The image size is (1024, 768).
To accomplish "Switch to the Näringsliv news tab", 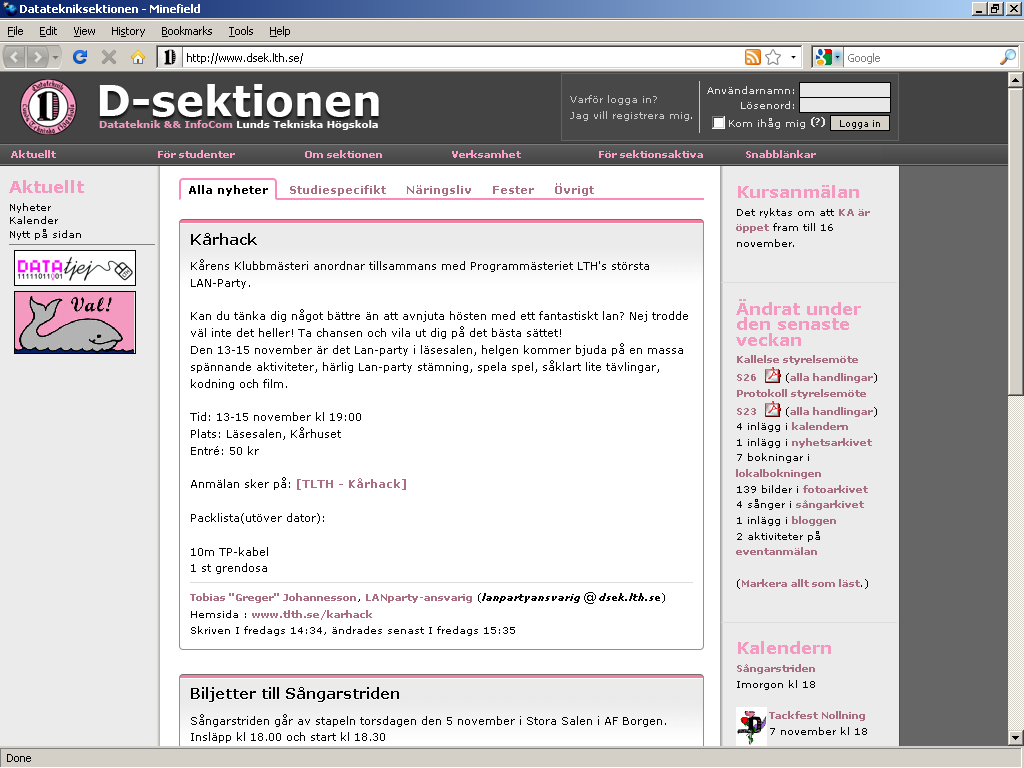I will click(x=438, y=189).
